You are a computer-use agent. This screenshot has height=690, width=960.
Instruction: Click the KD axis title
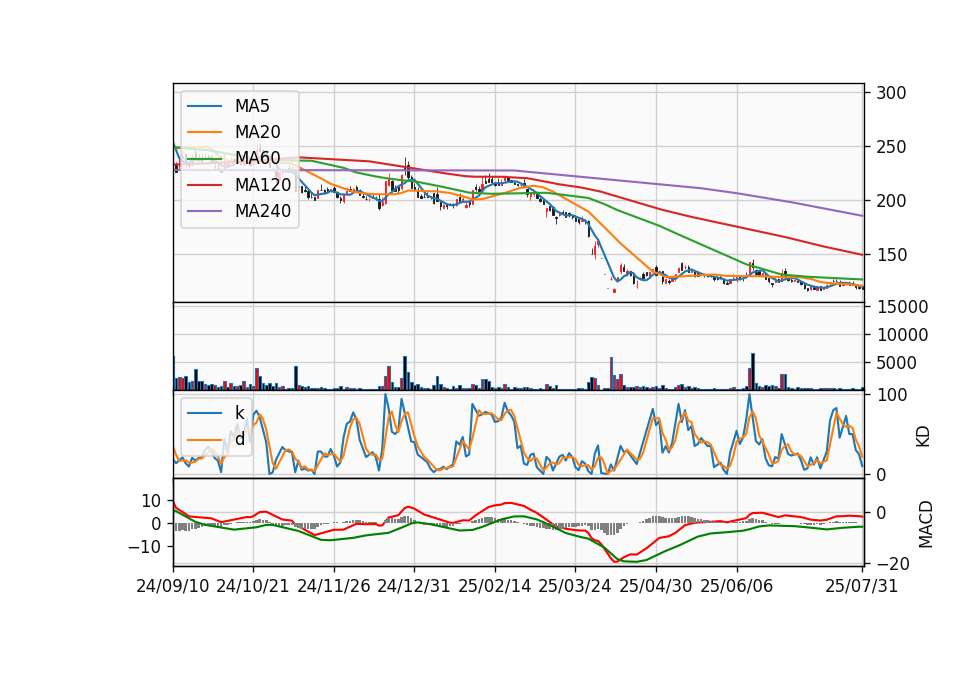(x=923, y=436)
